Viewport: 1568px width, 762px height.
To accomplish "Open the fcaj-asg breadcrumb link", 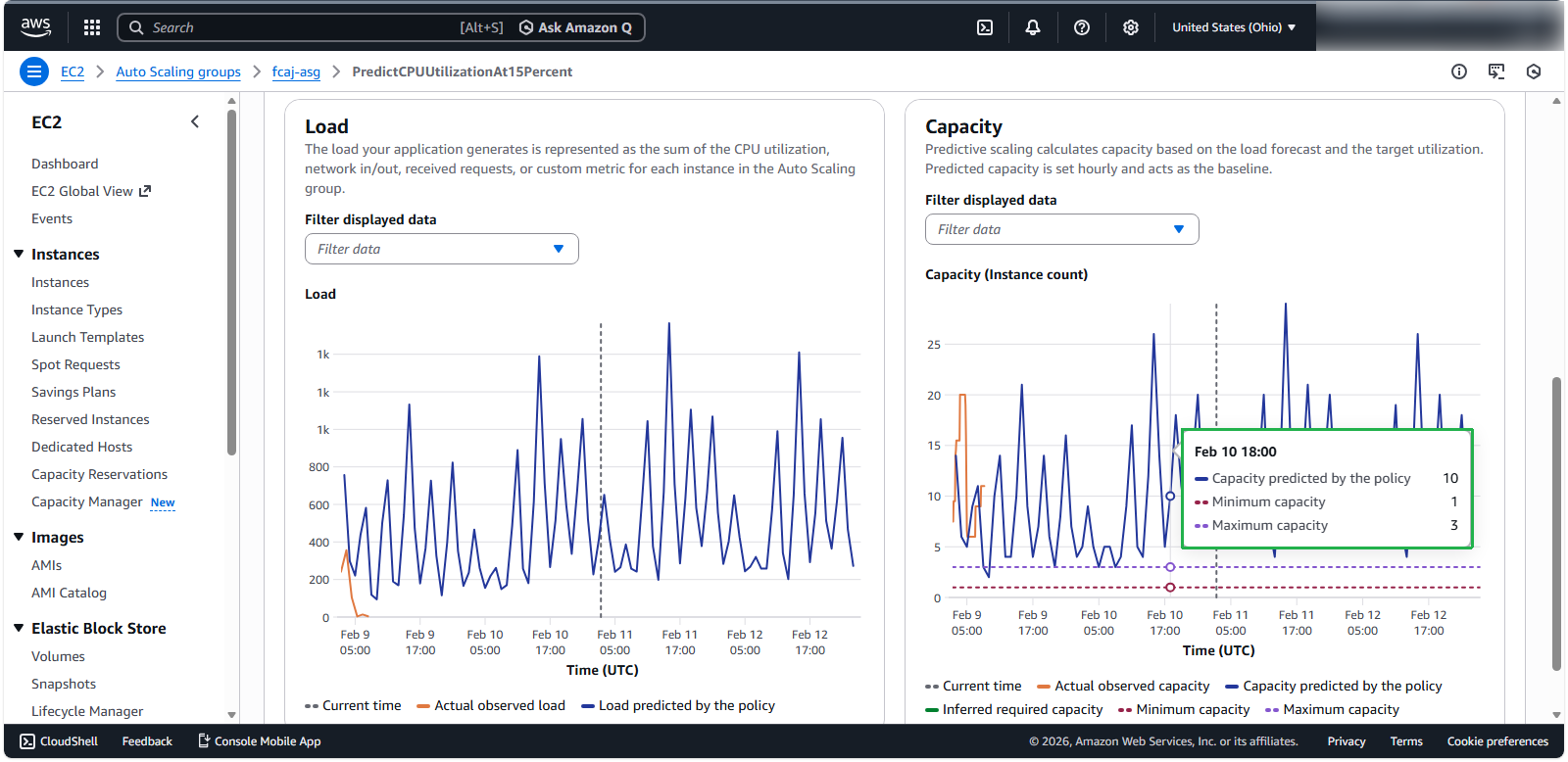I will pyautogui.click(x=296, y=71).
